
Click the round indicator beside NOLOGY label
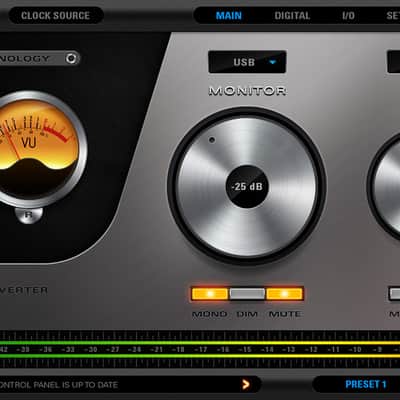click(71, 58)
